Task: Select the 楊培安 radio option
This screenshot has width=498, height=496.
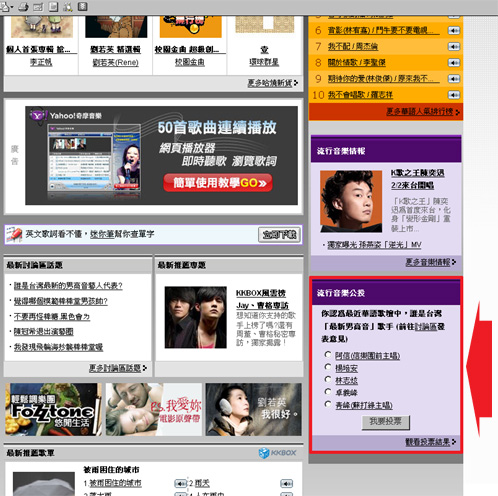Action: [328, 367]
